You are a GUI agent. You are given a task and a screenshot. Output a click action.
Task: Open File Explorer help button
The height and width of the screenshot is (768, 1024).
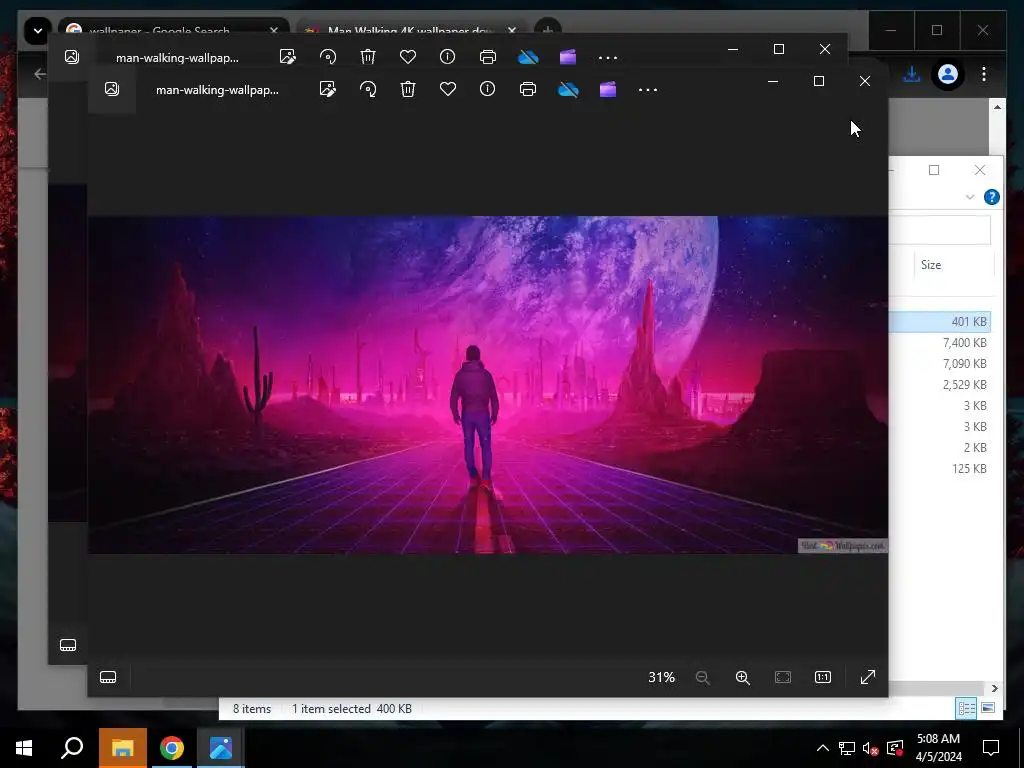991,197
